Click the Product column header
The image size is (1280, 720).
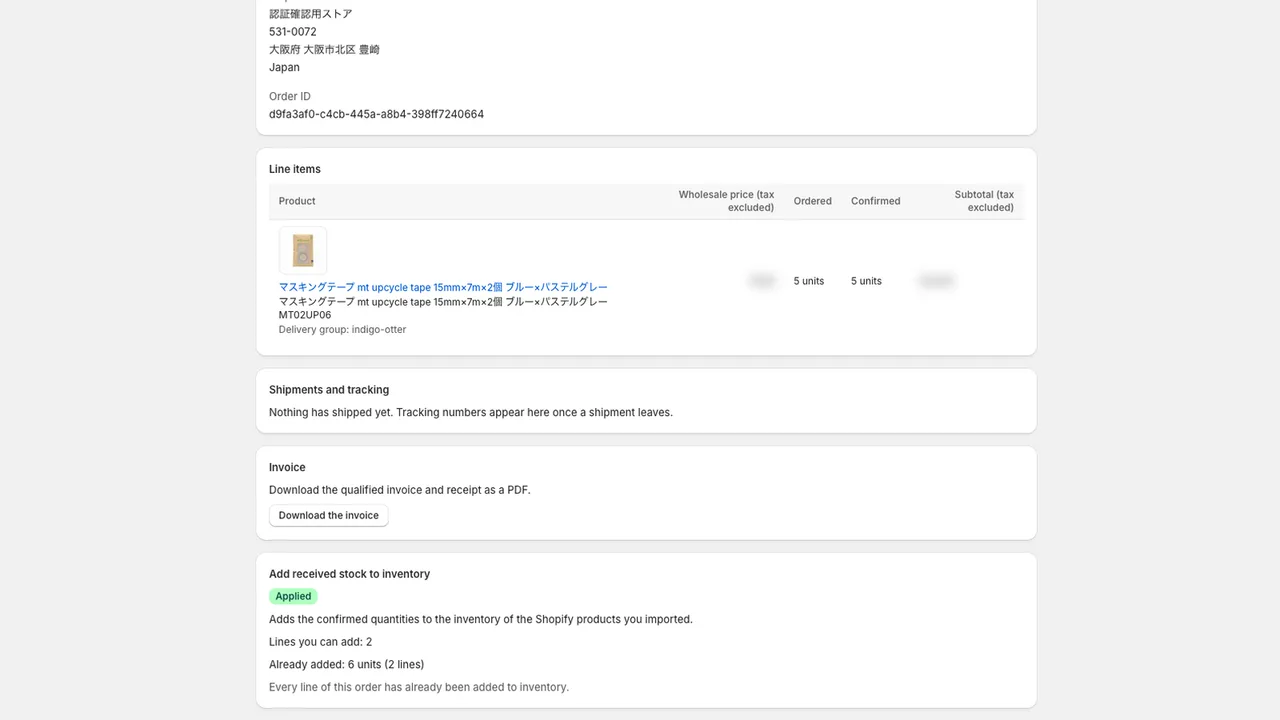coord(297,201)
